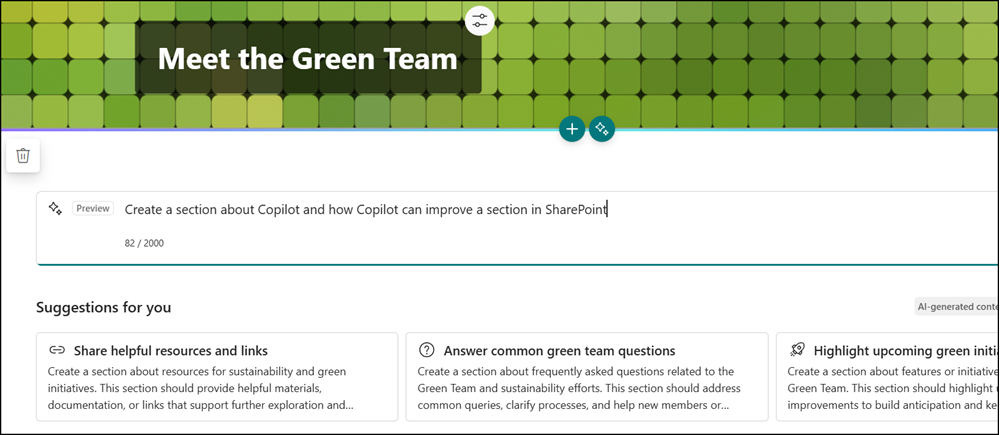This screenshot has height=435, width=1000.
Task: Click the rocket icon on Highlight card
Action: 797,350
